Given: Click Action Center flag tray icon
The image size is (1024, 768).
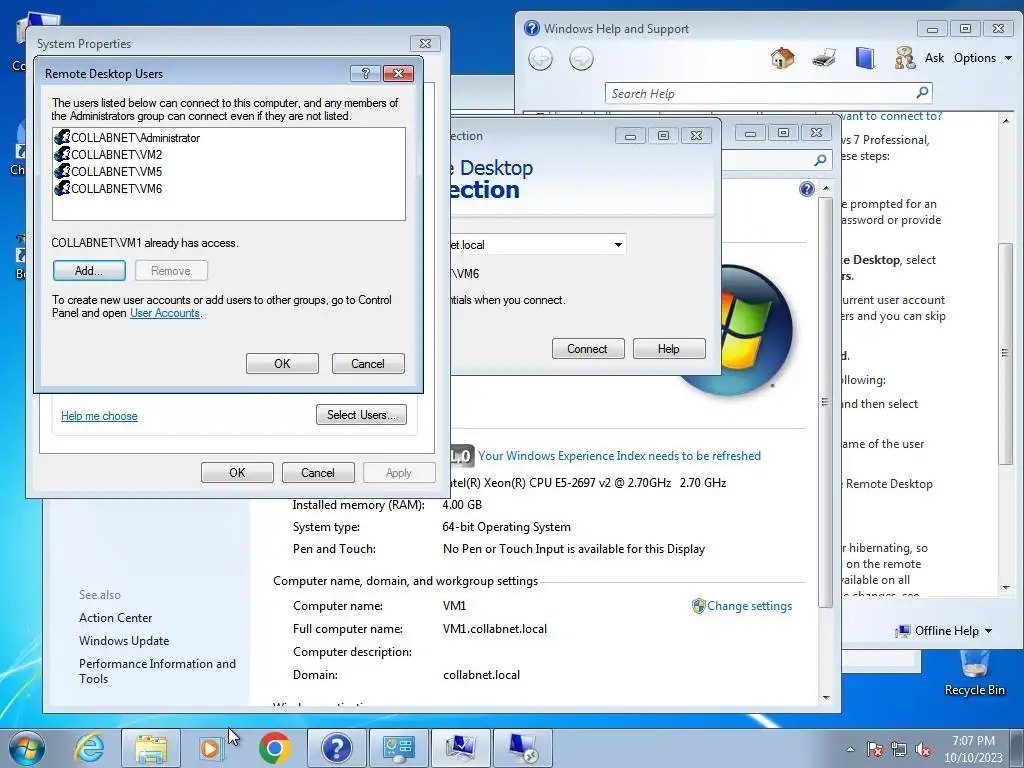Looking at the screenshot, I should pos(875,750).
